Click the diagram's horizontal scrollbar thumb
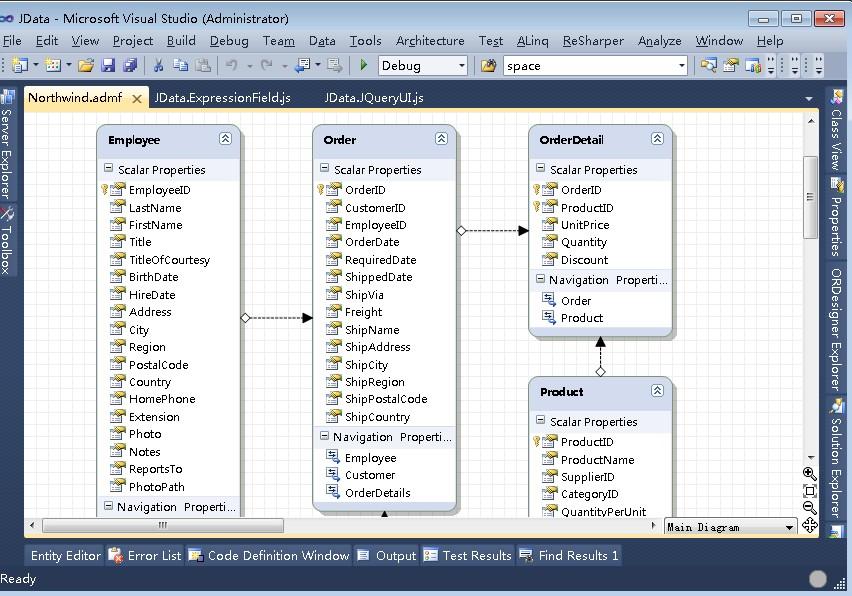The height and width of the screenshot is (596, 852). (163, 525)
